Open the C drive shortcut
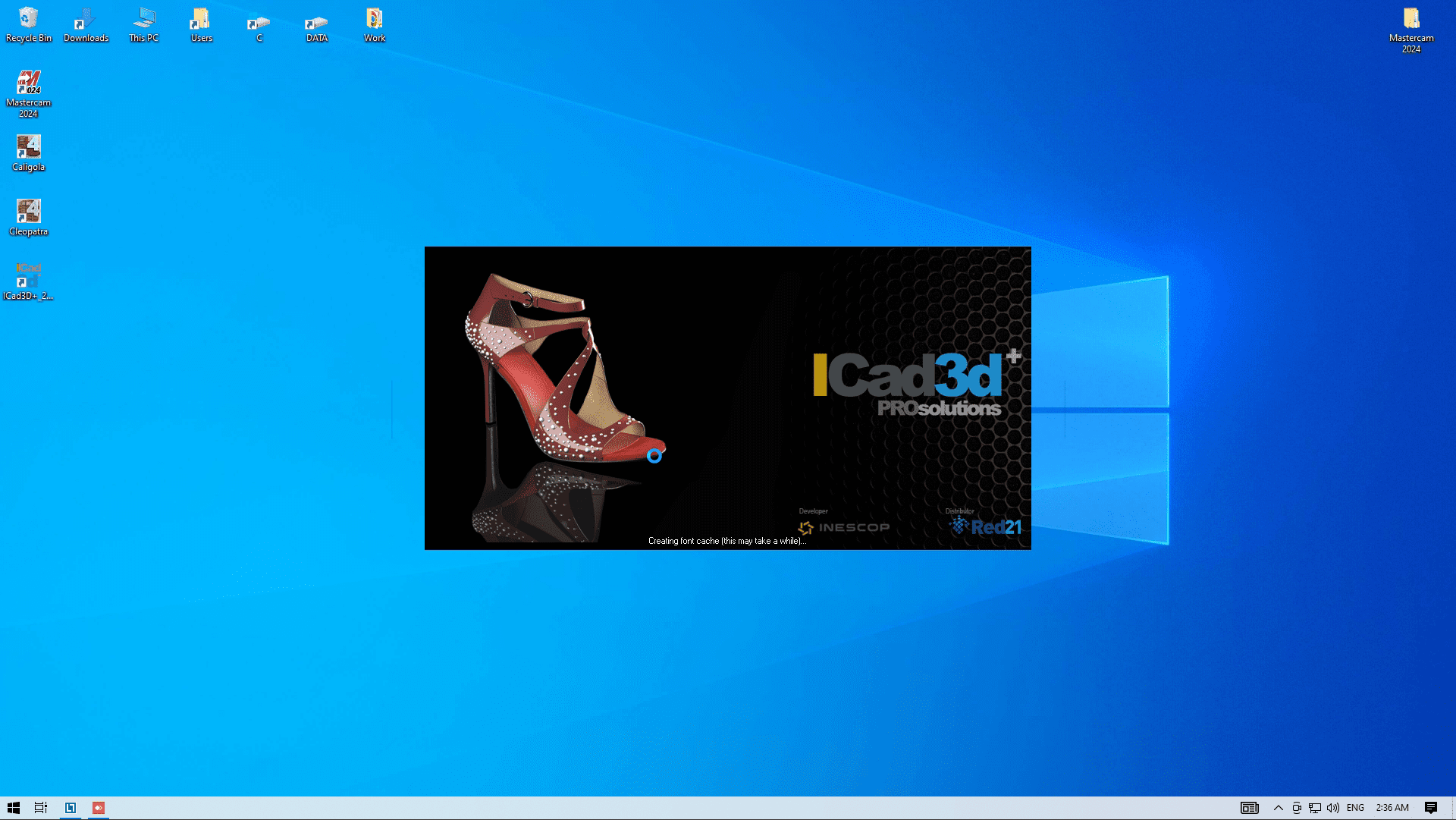 (x=259, y=24)
